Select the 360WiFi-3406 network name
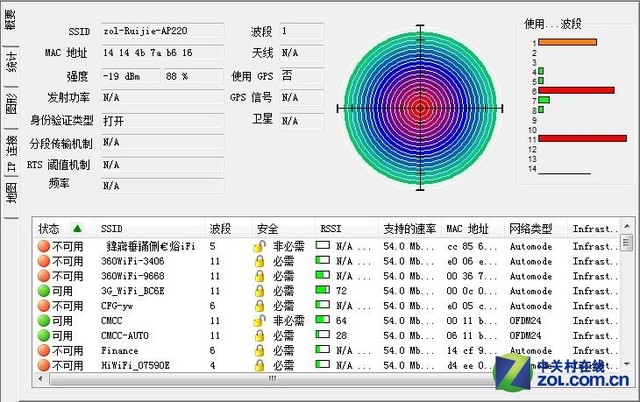Image resolution: width=640 pixels, height=402 pixels. (133, 261)
